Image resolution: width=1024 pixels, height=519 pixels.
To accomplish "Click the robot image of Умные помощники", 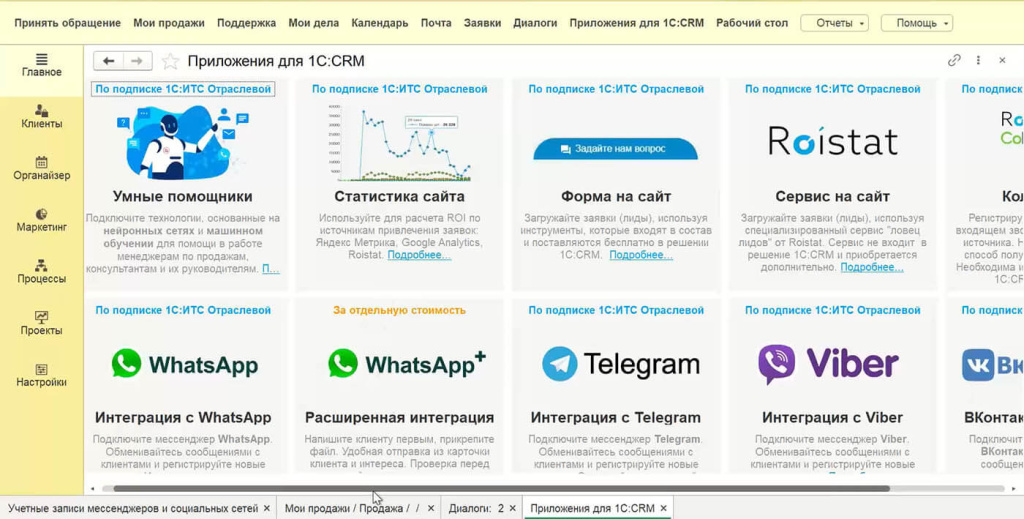I will (x=184, y=143).
